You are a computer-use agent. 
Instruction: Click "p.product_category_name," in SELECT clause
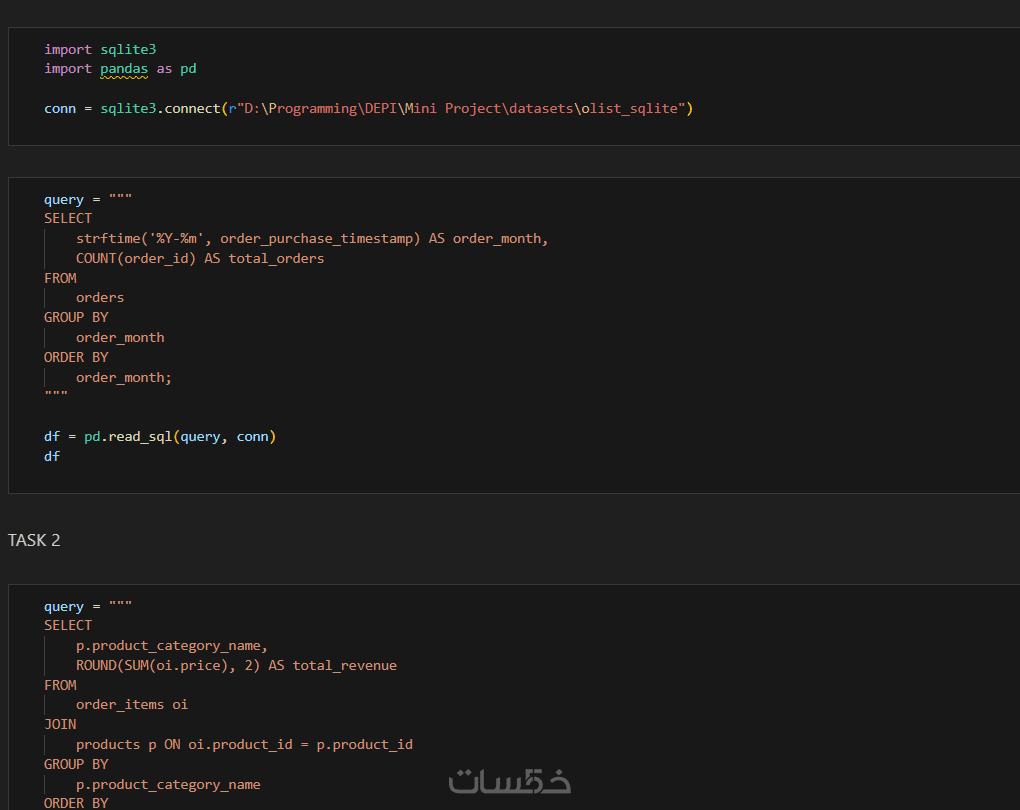tap(172, 645)
